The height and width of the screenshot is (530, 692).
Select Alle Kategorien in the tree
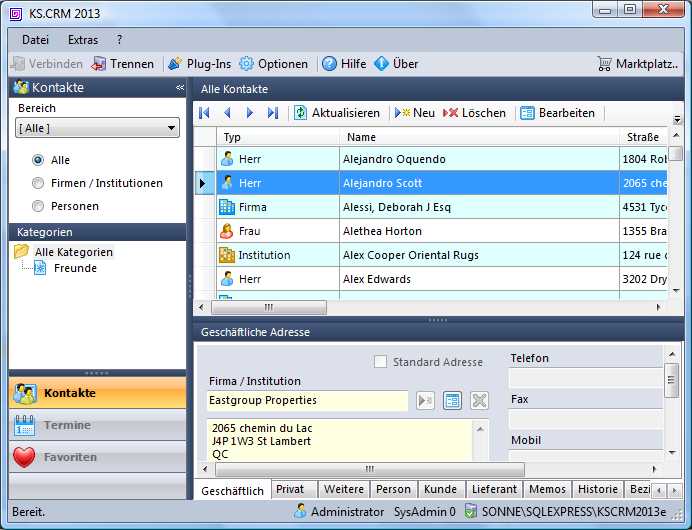pyautogui.click(x=74, y=252)
